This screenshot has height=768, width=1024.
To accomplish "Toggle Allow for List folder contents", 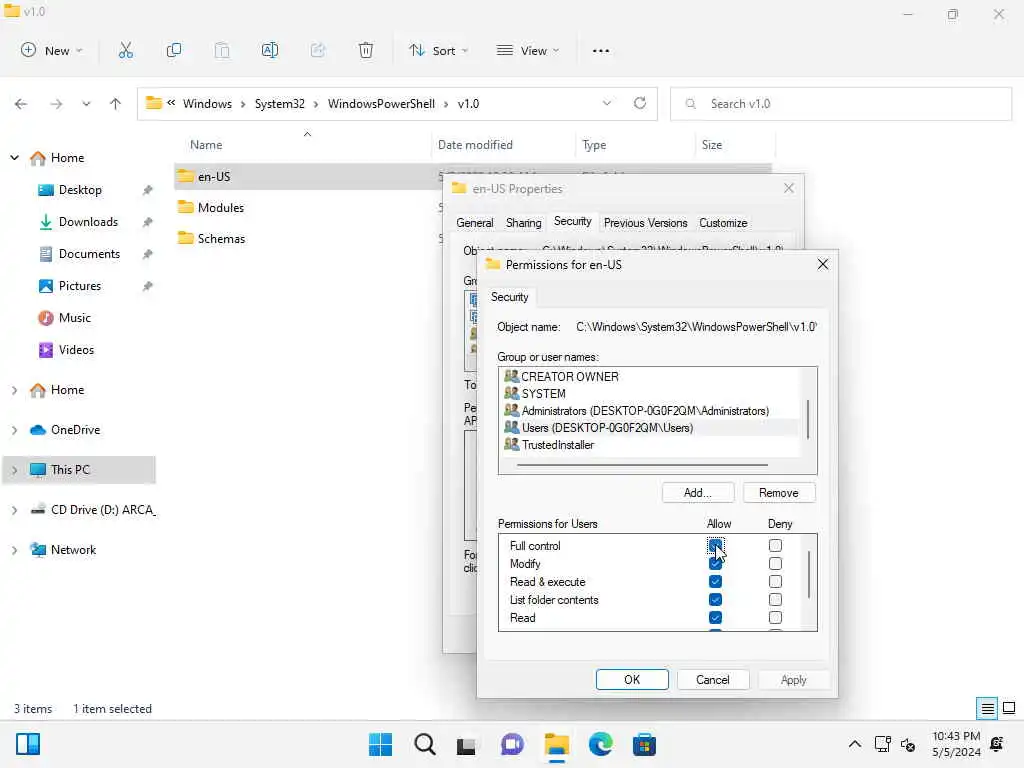I will 715,600.
